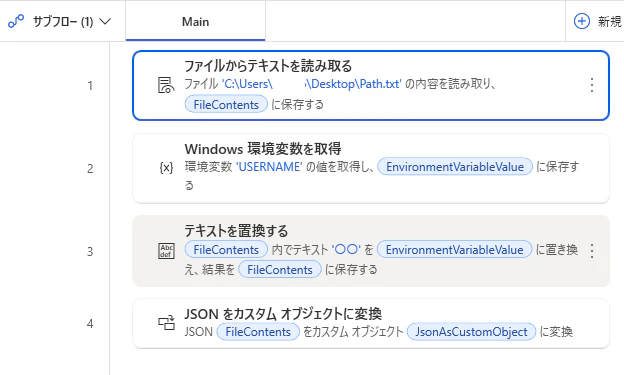Click the 新規 button label
The height and width of the screenshot is (375, 624).
tap(609, 21)
